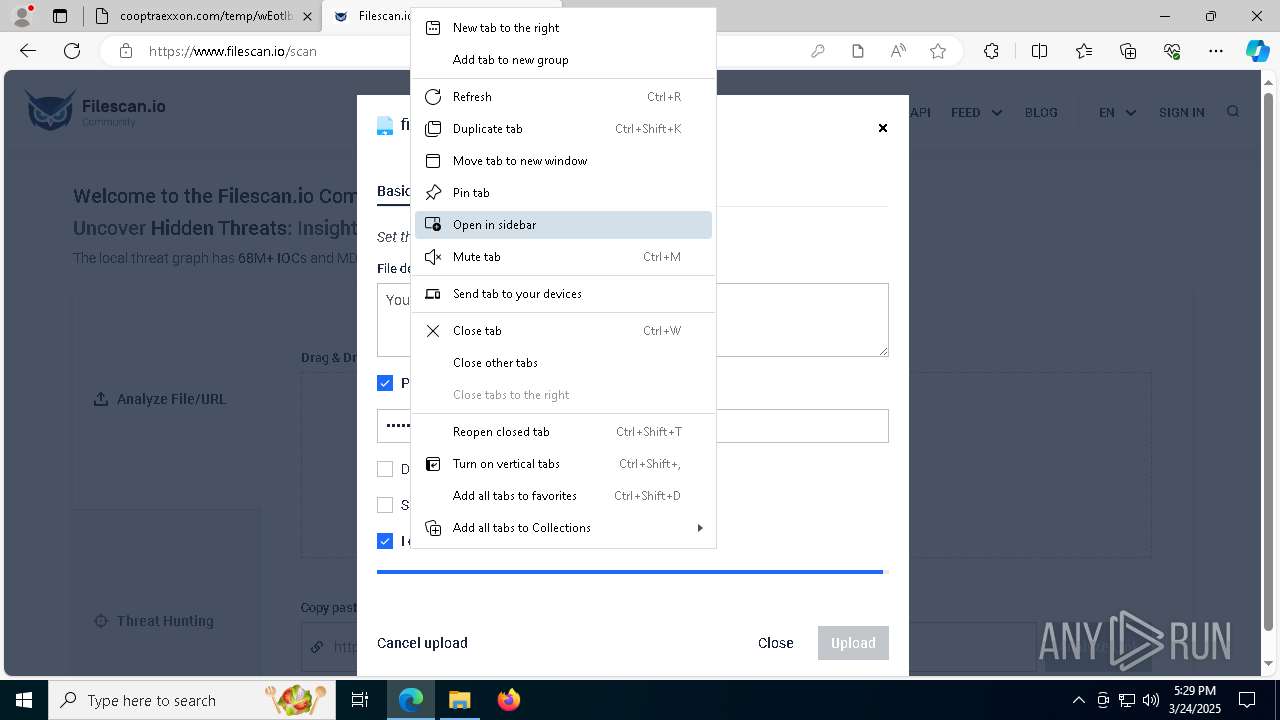Choose Duplicate tab

point(564,129)
